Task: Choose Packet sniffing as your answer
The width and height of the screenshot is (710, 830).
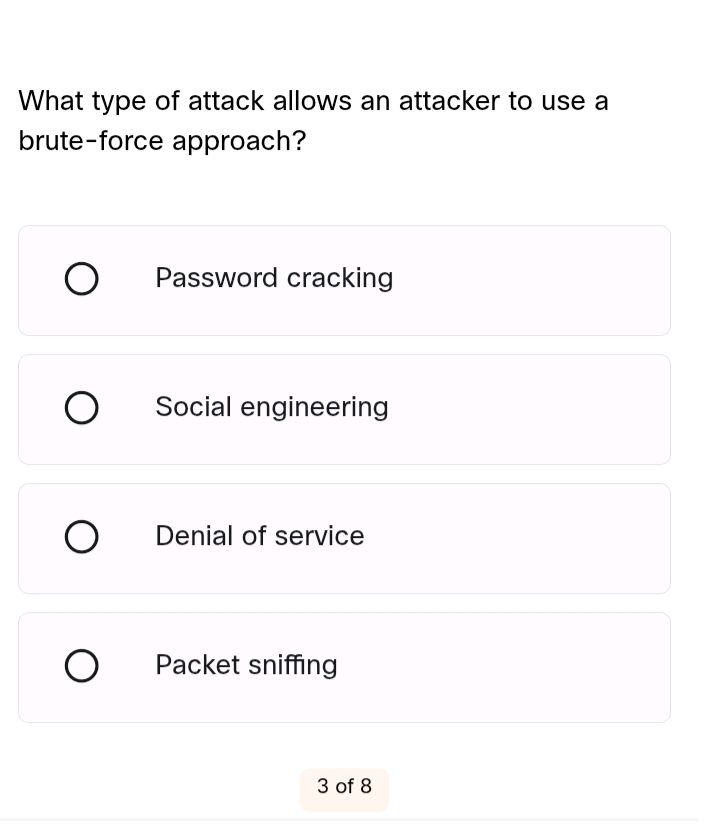Action: point(344,667)
